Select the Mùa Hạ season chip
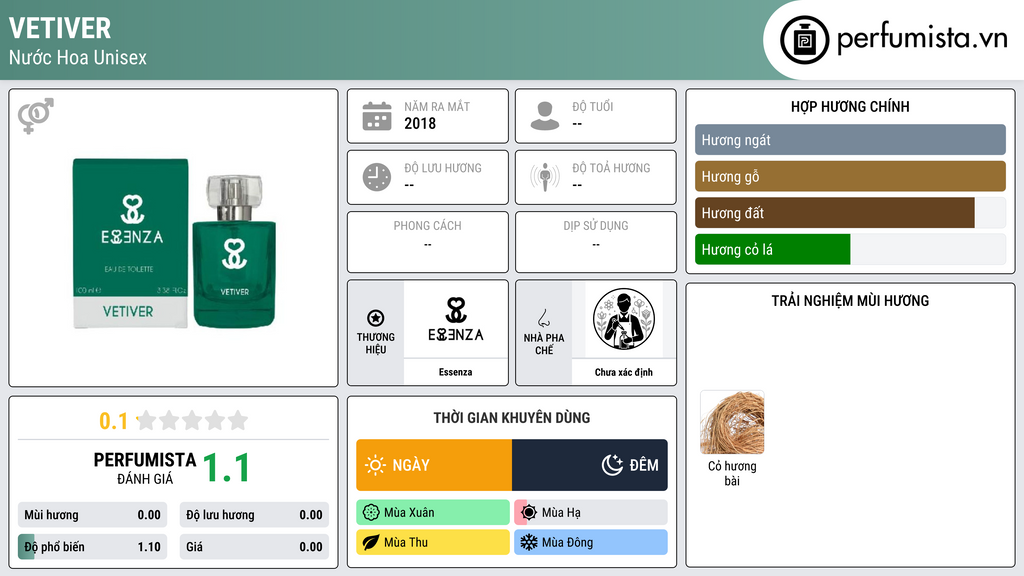Viewport: 1024px width, 576px height. click(591, 512)
